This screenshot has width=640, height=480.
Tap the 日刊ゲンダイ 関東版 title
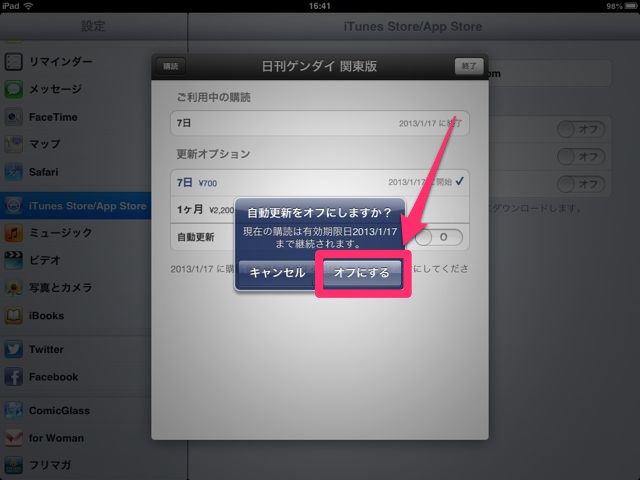319,66
